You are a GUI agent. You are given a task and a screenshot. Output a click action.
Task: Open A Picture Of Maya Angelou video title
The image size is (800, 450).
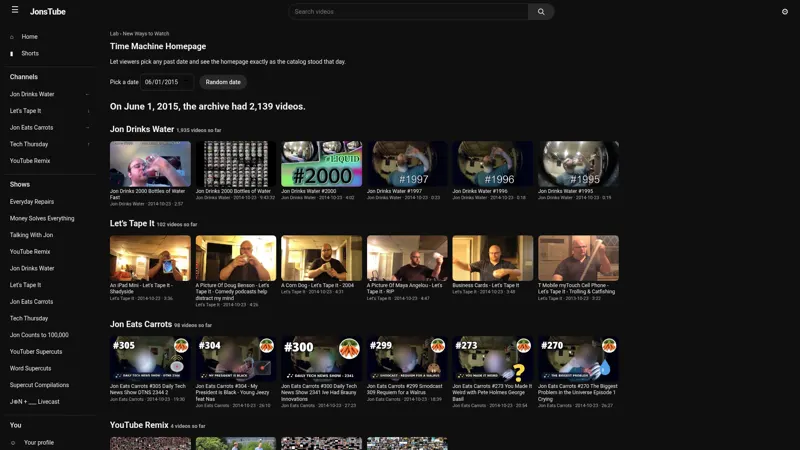[405, 289]
